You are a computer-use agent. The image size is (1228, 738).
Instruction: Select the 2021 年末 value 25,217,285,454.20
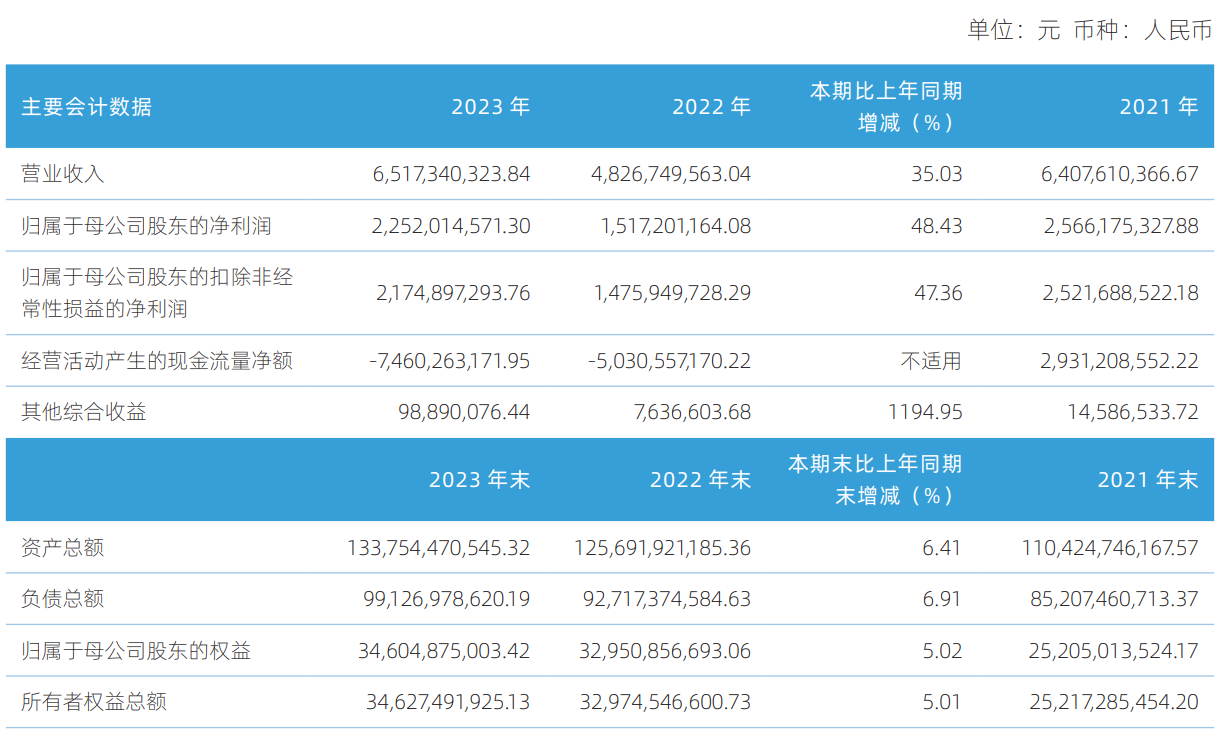[1114, 702]
